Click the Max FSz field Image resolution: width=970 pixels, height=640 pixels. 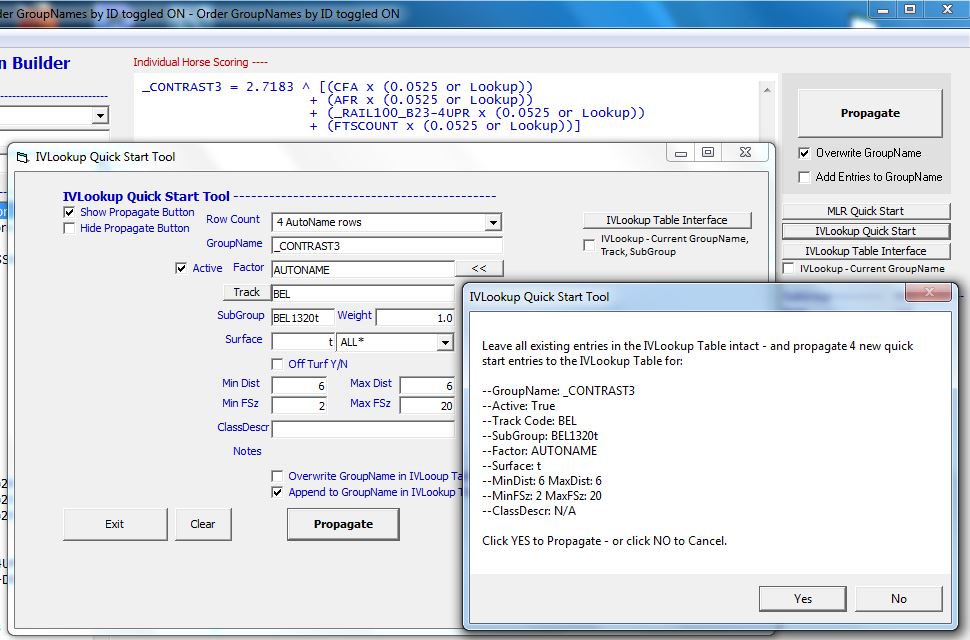click(427, 406)
